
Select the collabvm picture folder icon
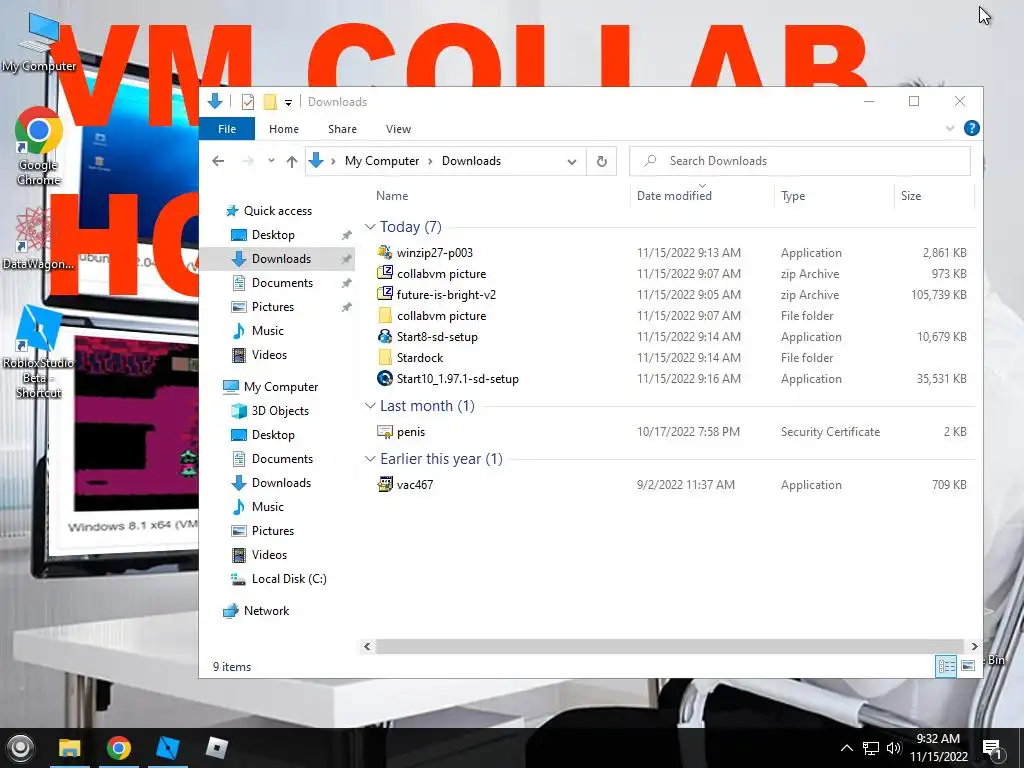click(385, 315)
